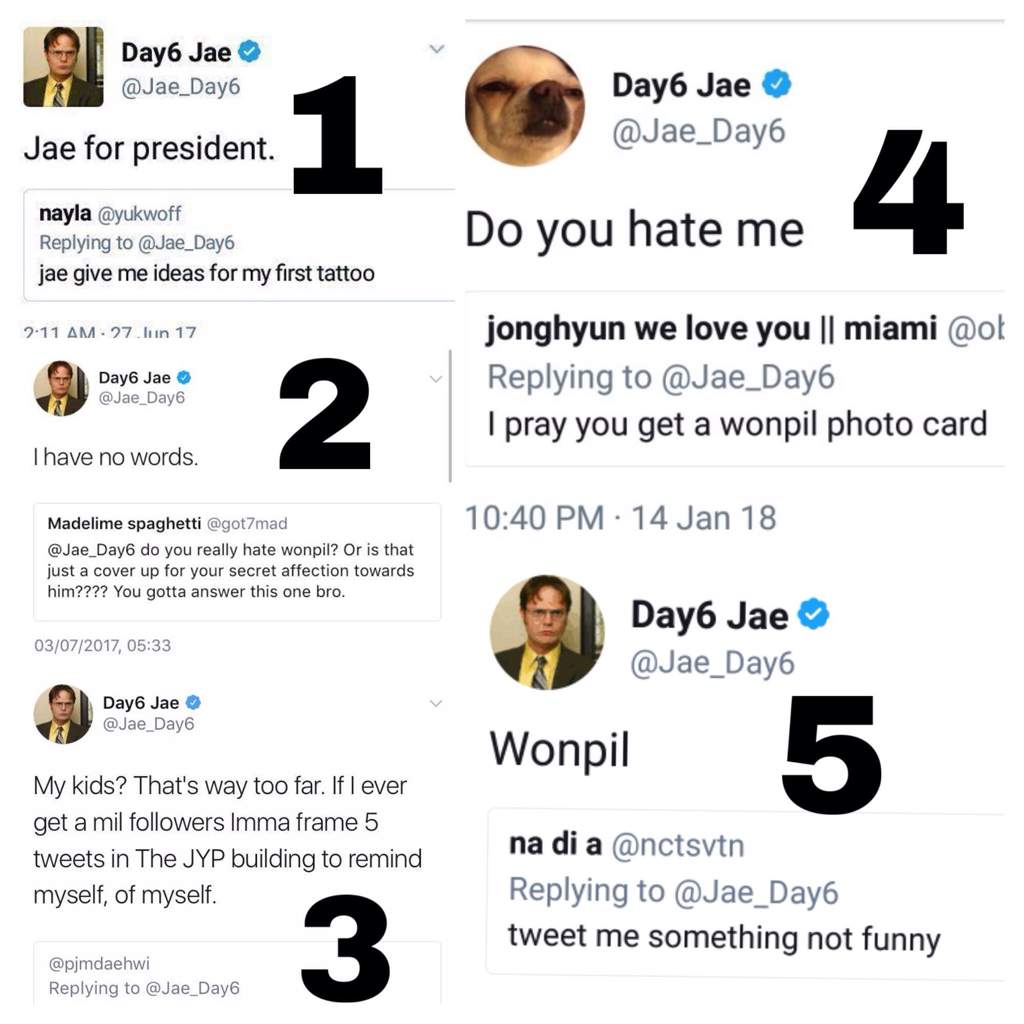Click the verified badge on 'Do you hate me' tweet
Image resolution: width=1024 pixels, height=1024 pixels.
[777, 84]
